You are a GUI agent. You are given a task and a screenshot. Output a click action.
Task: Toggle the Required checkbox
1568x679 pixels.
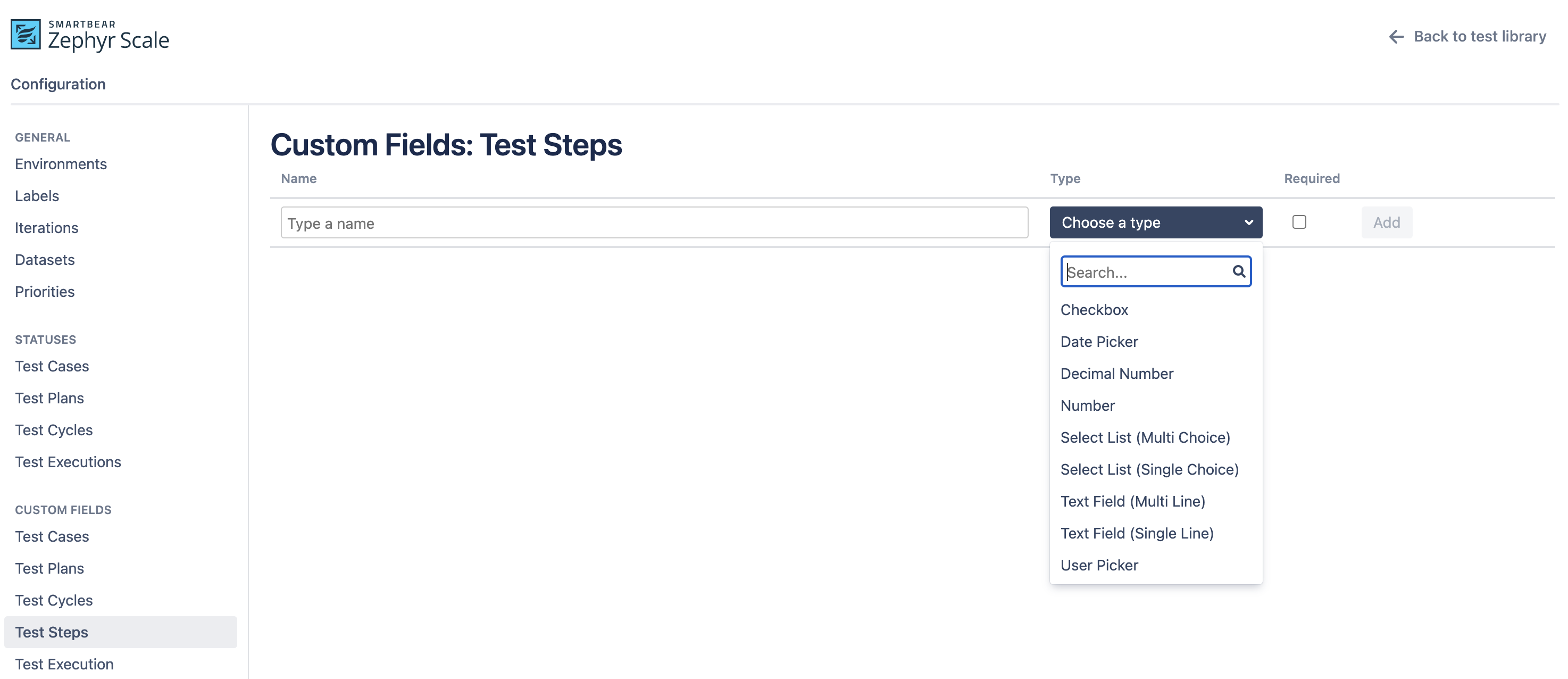(1299, 222)
